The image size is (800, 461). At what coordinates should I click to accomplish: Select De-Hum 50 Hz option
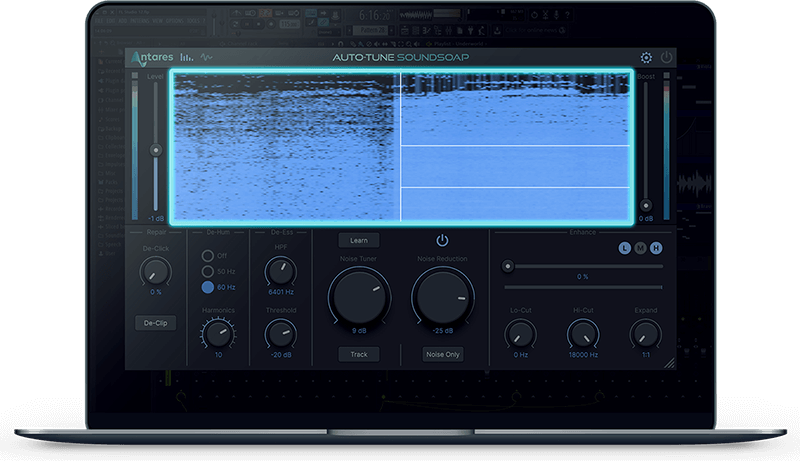(x=208, y=271)
